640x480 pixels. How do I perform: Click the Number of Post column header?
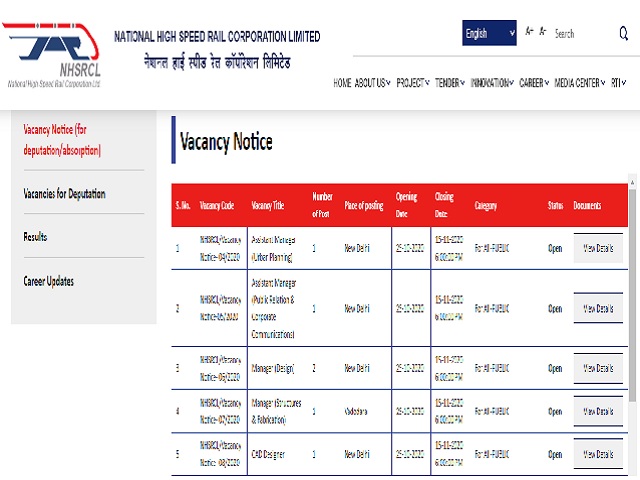[322, 205]
